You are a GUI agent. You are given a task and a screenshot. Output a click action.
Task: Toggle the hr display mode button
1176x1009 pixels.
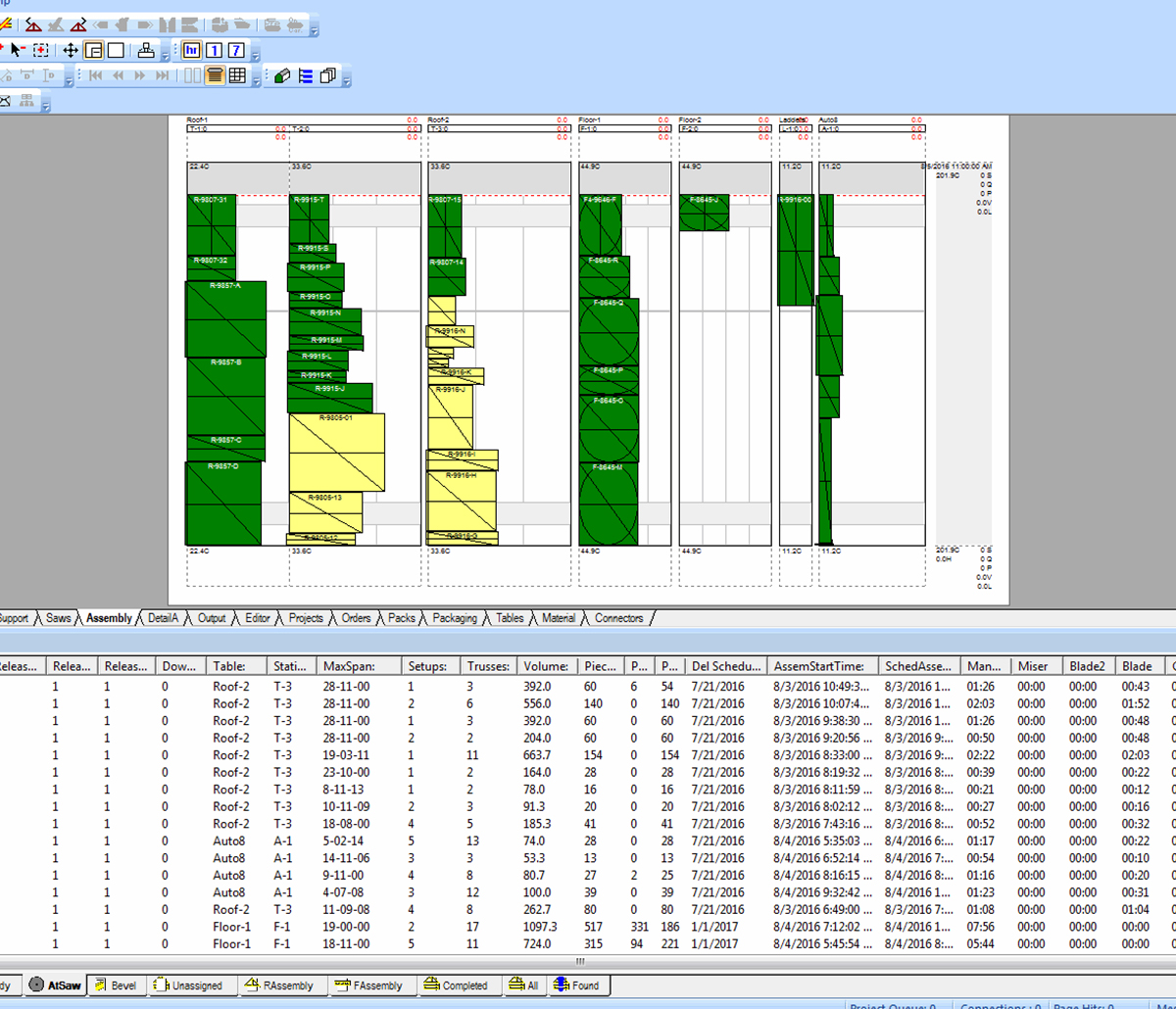(x=191, y=50)
